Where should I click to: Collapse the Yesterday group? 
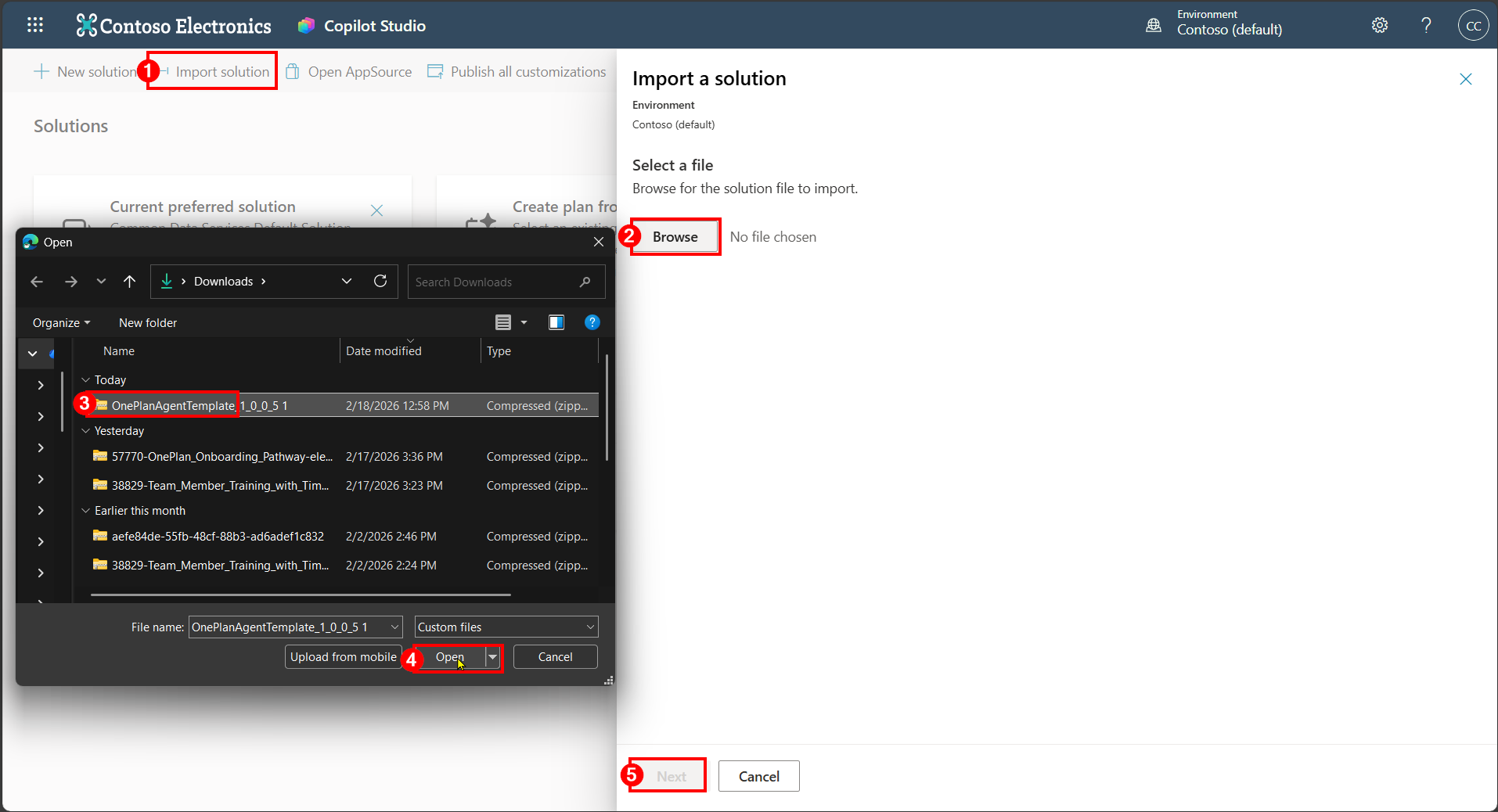click(x=85, y=431)
